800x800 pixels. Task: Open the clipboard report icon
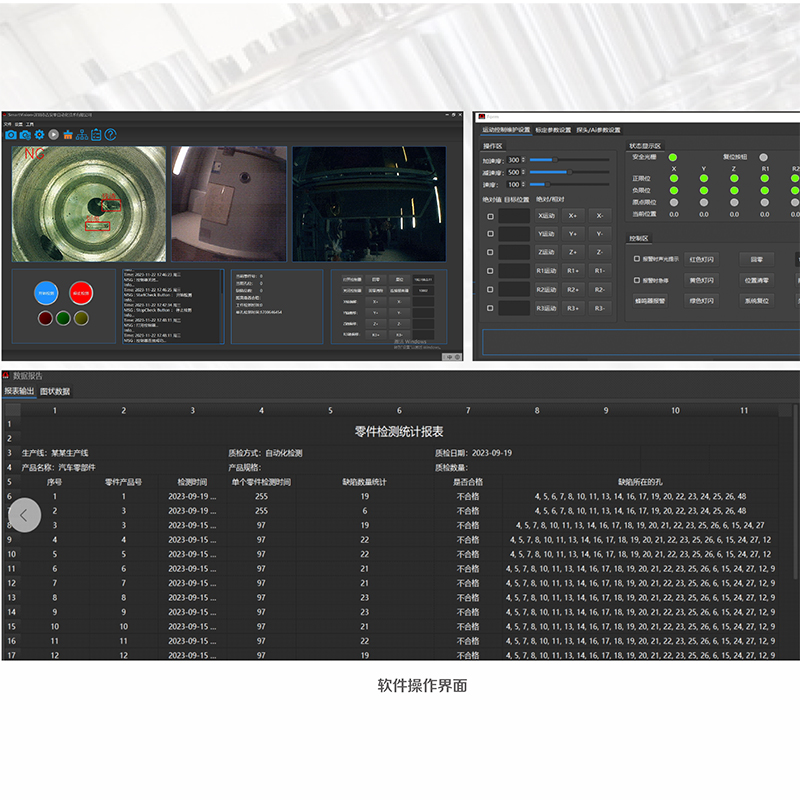click(96, 134)
